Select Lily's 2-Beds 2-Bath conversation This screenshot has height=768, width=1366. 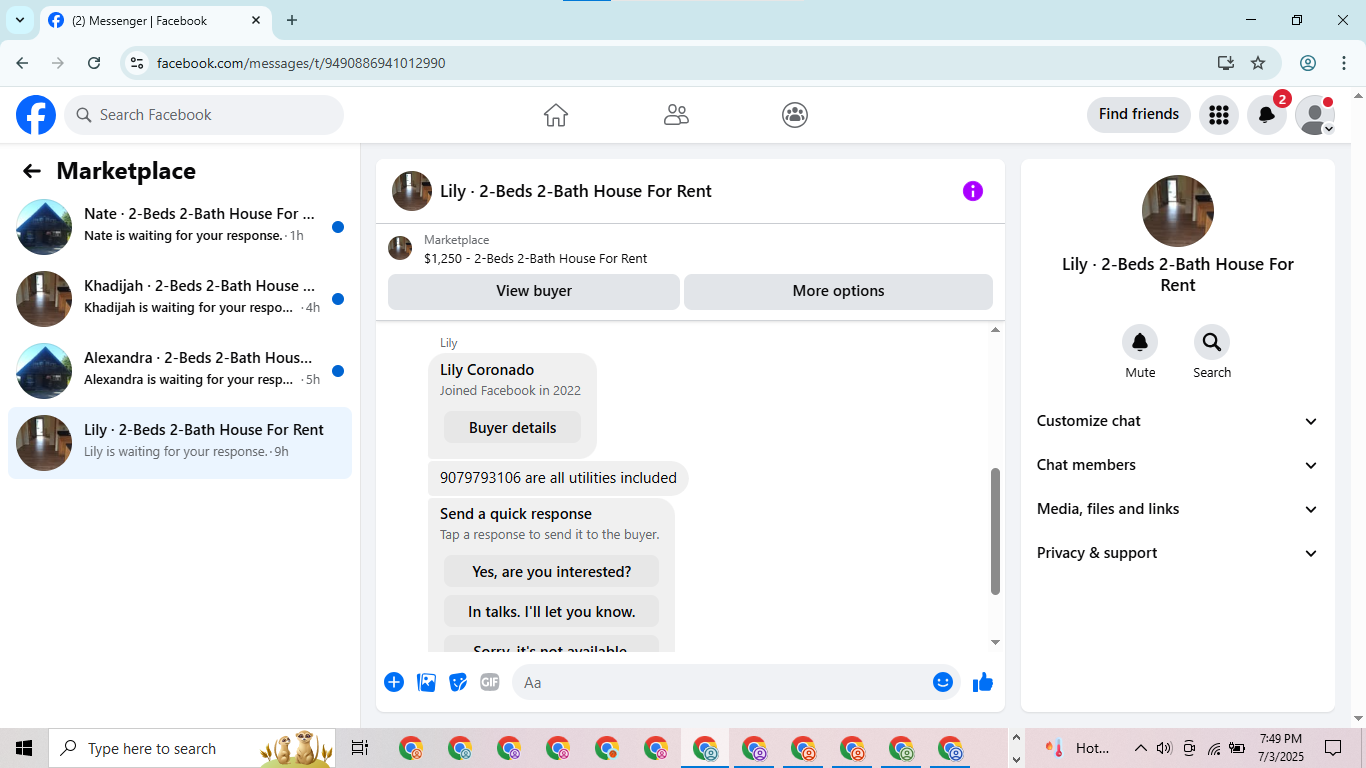pos(180,443)
